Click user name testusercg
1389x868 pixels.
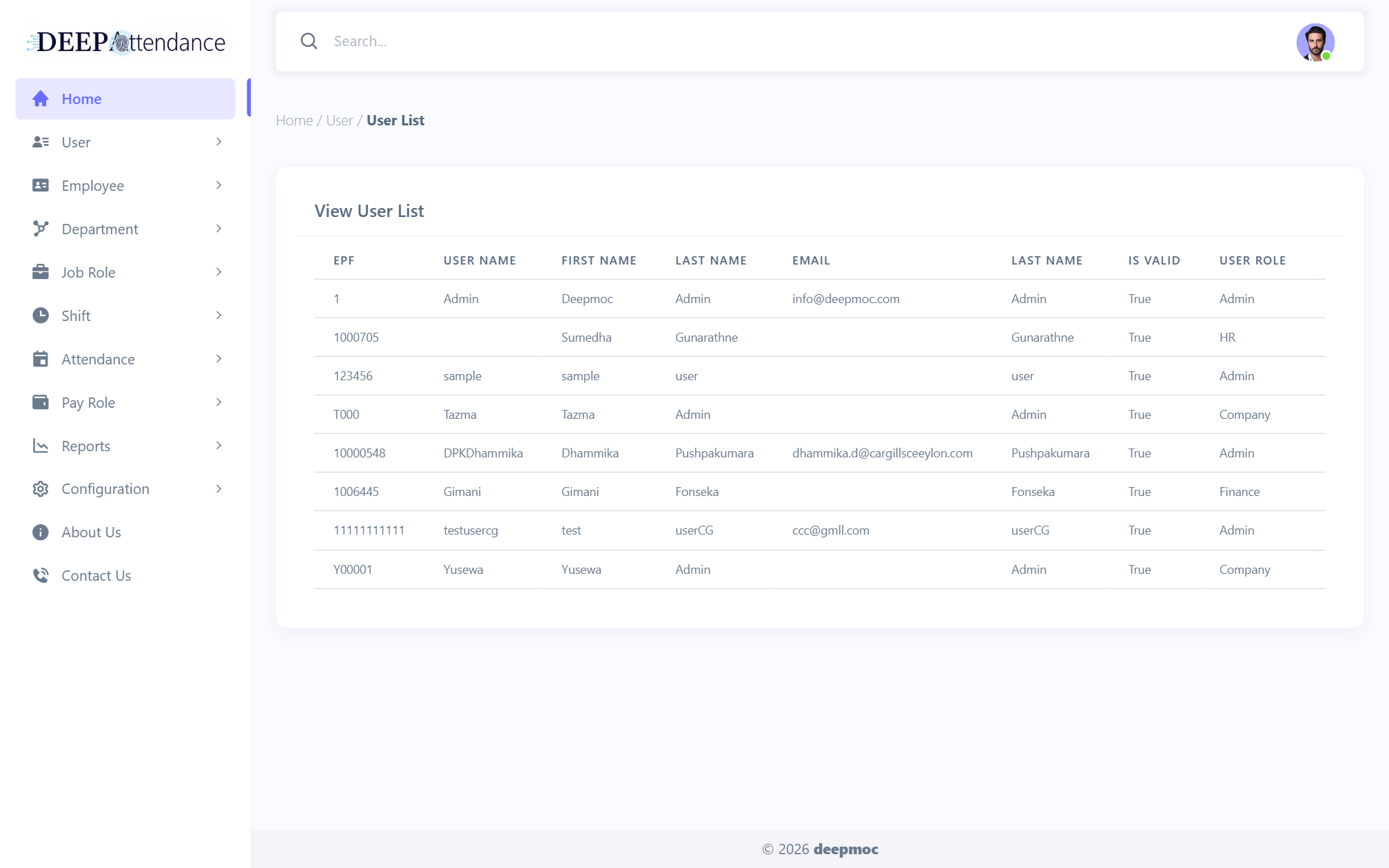click(471, 530)
